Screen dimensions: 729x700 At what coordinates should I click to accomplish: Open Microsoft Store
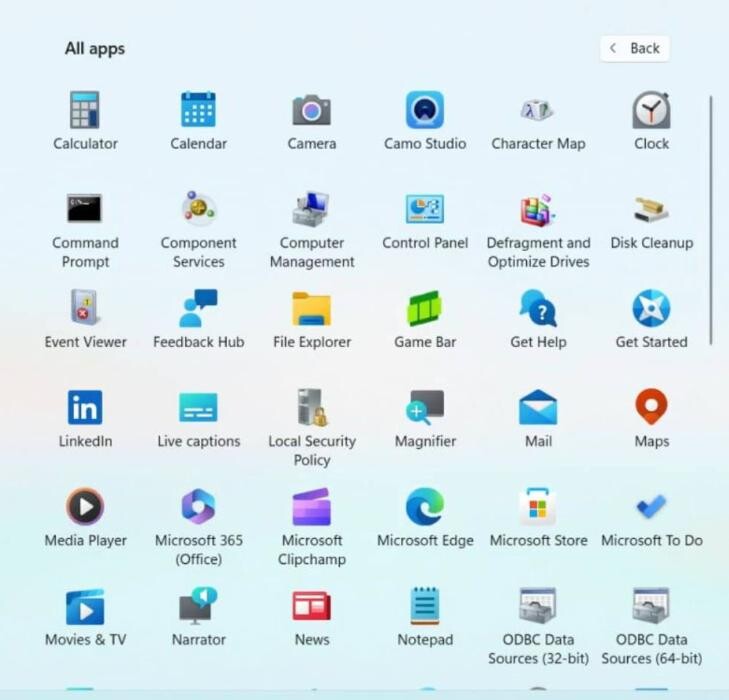tap(538, 507)
